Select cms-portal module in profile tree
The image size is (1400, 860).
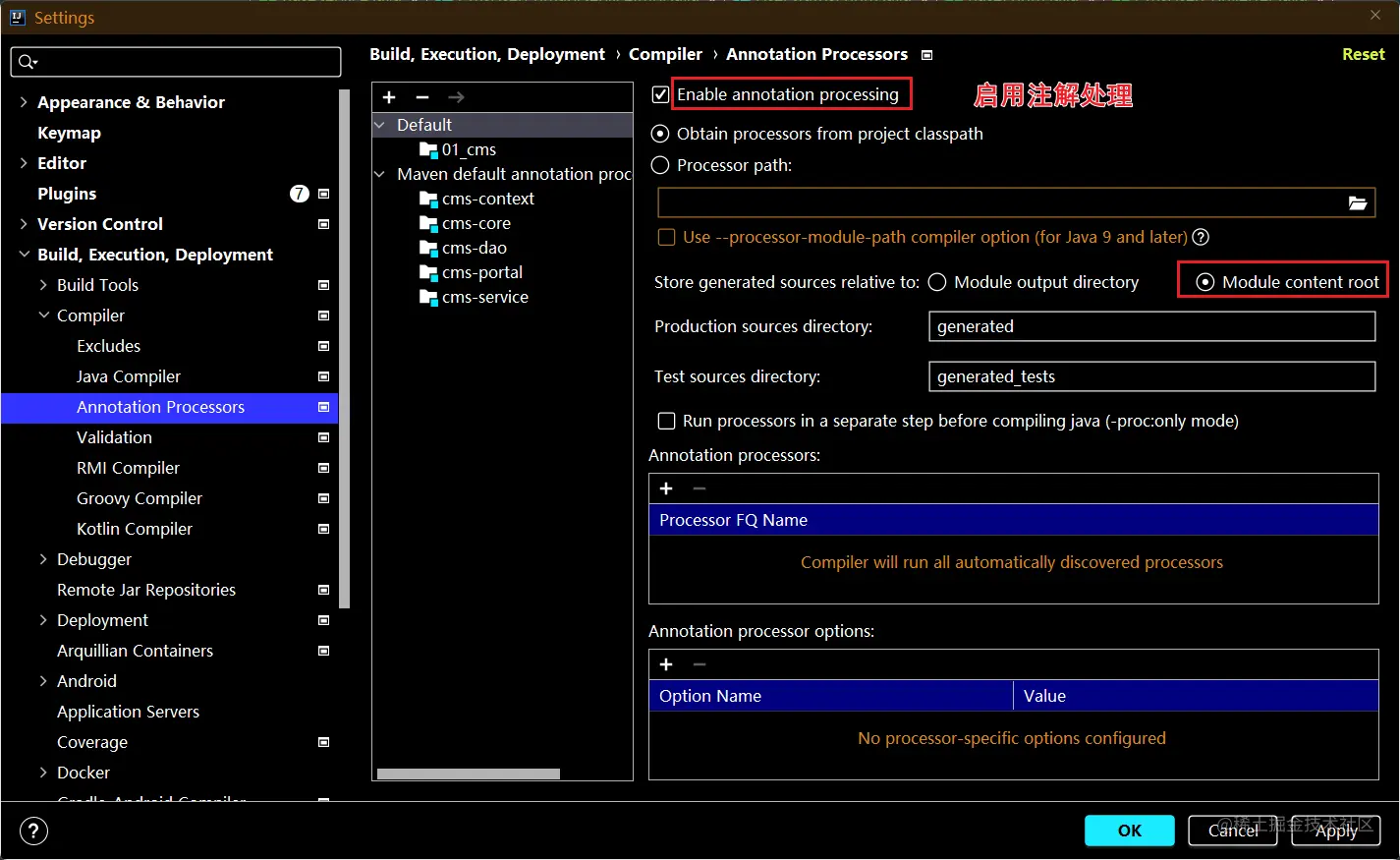click(x=481, y=272)
